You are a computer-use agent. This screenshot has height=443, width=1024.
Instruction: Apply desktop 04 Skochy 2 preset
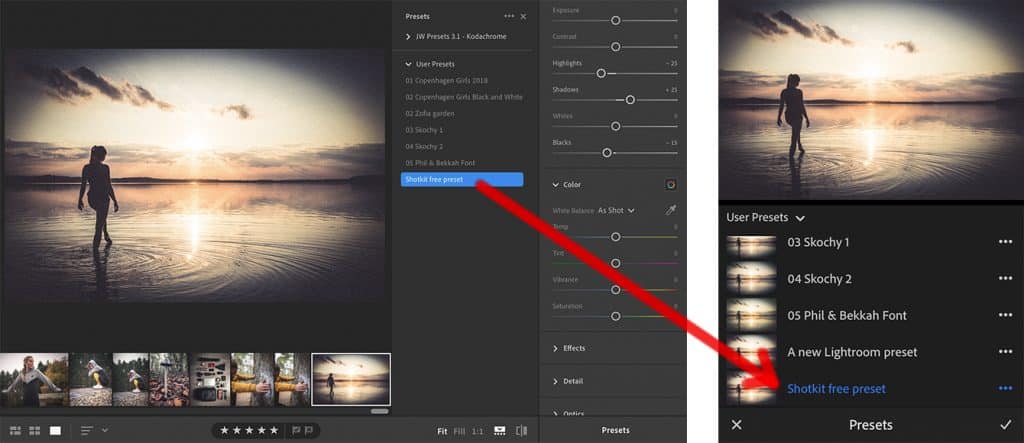coord(424,146)
